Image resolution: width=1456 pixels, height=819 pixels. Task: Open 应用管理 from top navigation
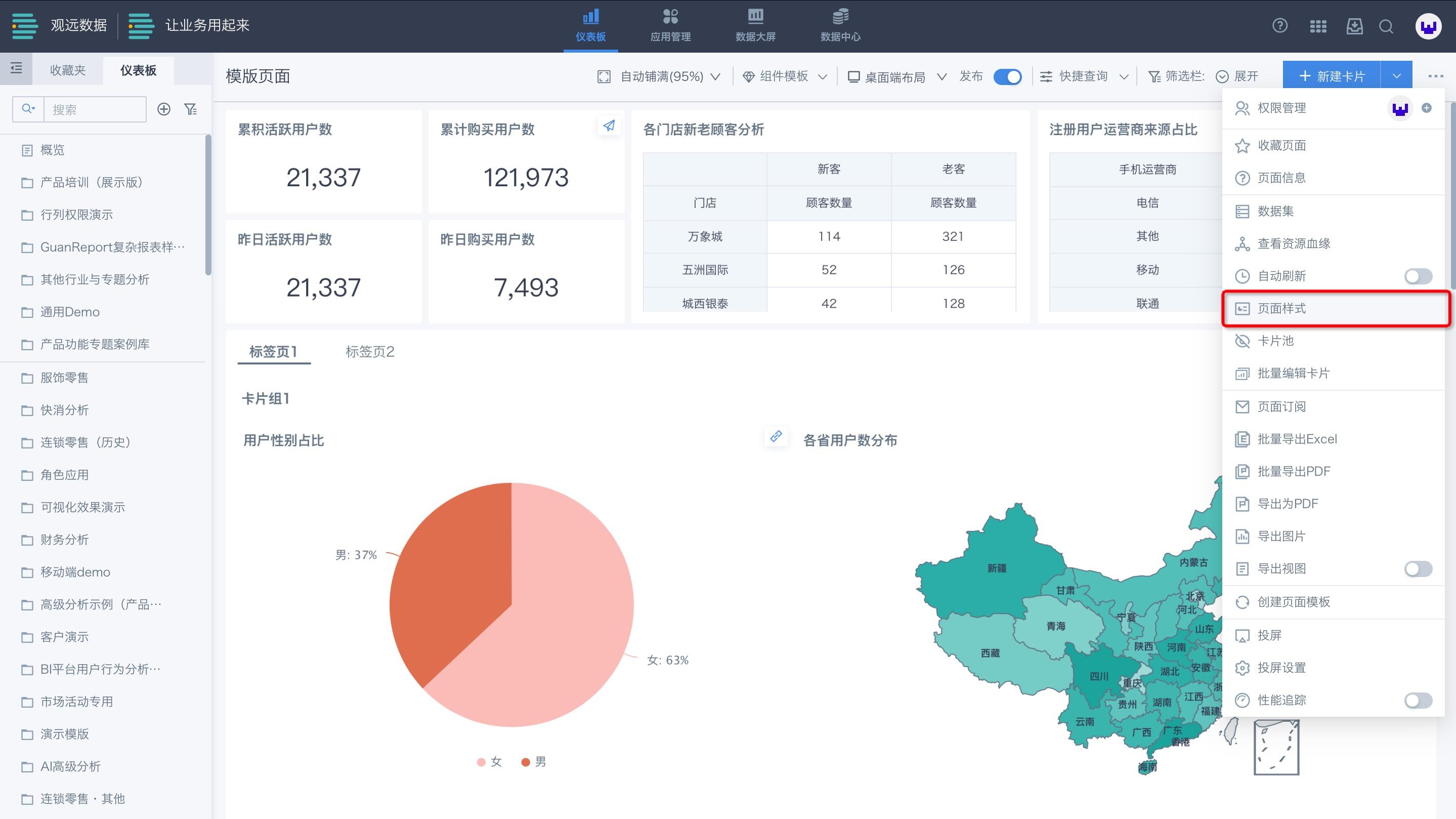point(670,25)
